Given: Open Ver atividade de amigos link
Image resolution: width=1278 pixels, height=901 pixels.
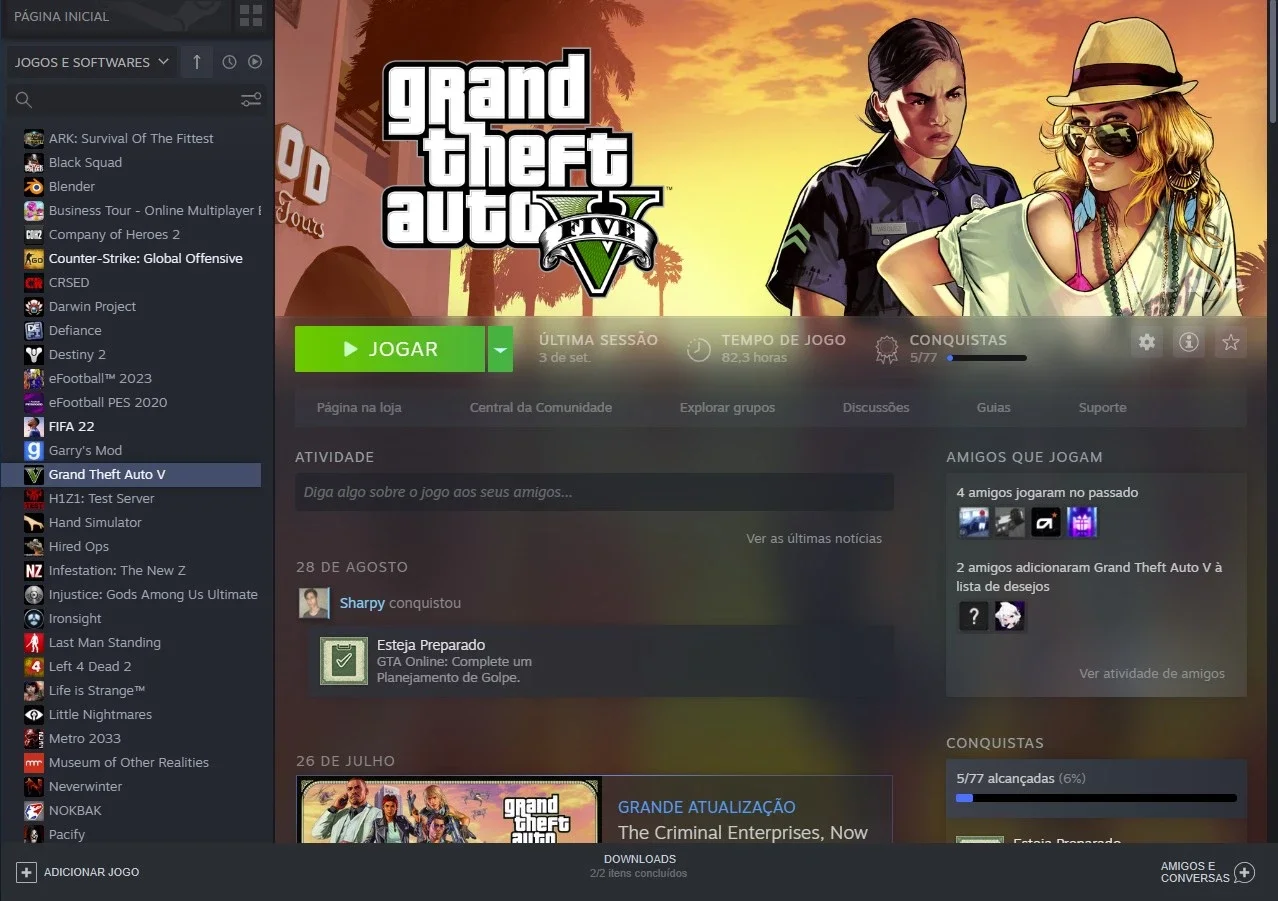Looking at the screenshot, I should [x=1152, y=673].
